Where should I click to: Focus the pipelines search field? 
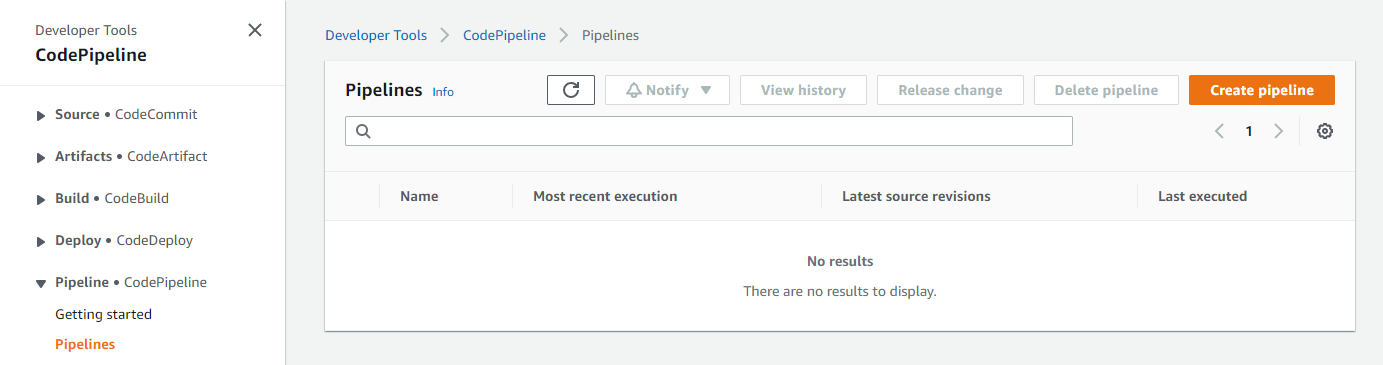[x=709, y=131]
